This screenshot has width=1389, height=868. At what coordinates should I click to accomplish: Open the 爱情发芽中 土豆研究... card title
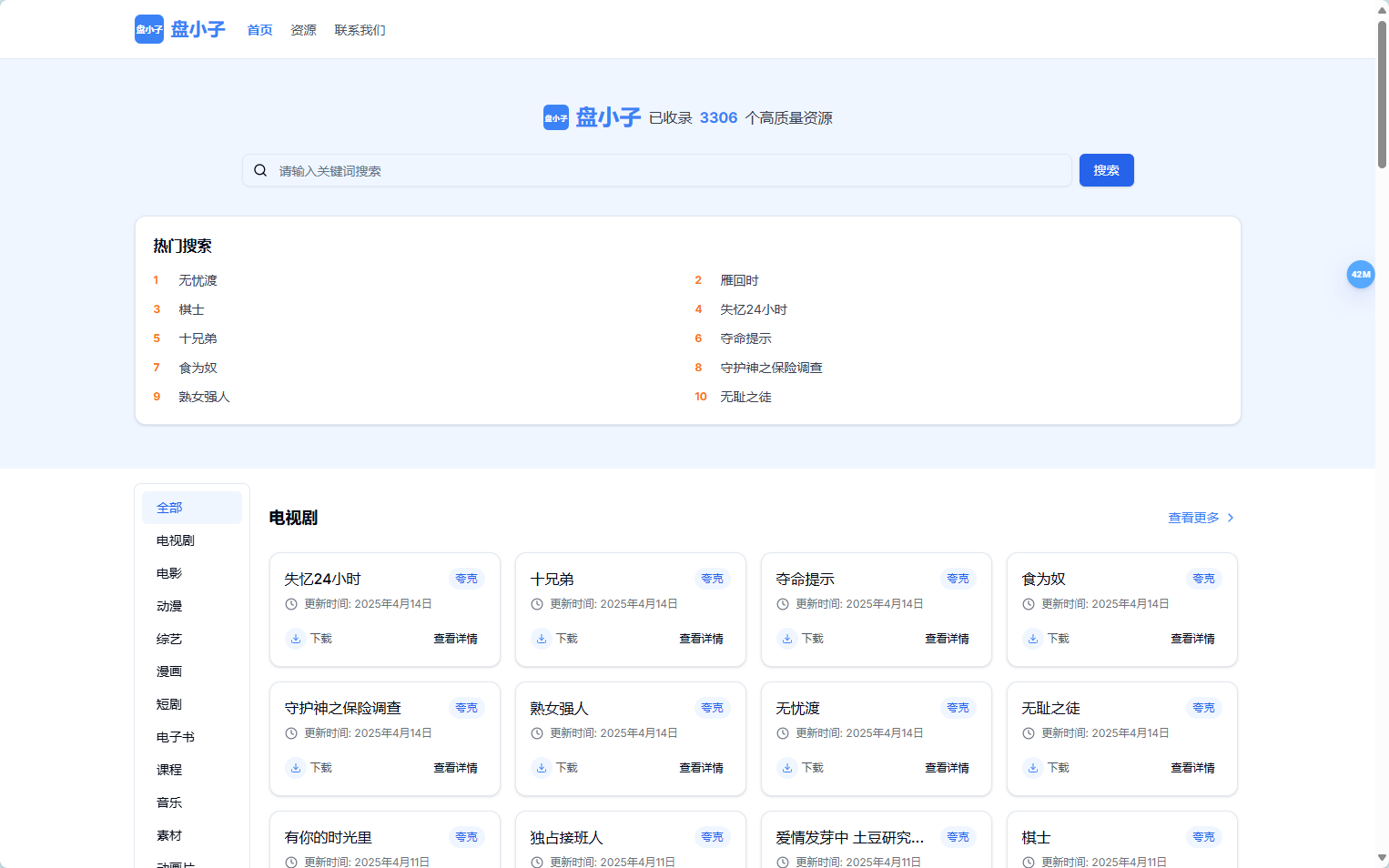[850, 837]
